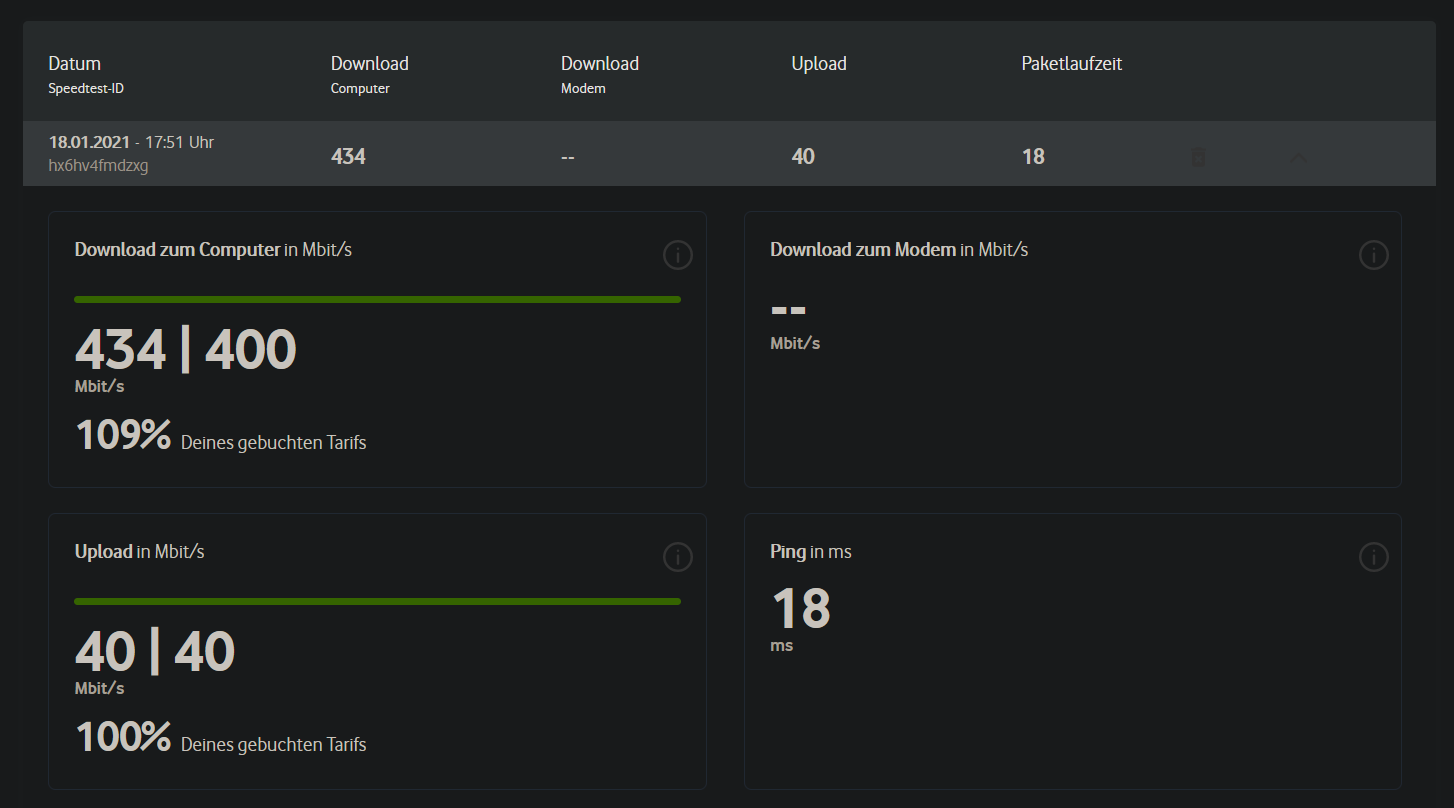
Task: Open info icon for Download zum Computer
Action: pos(677,256)
